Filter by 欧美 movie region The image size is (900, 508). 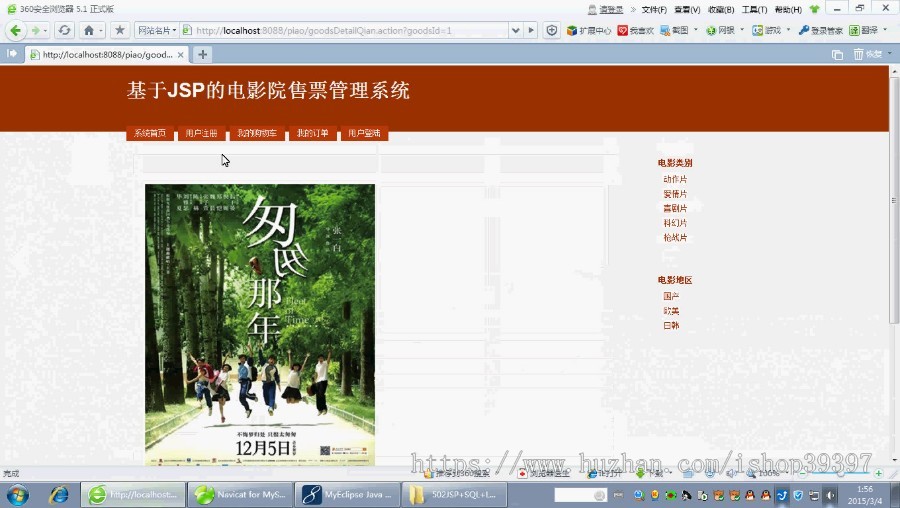pyautogui.click(x=671, y=311)
